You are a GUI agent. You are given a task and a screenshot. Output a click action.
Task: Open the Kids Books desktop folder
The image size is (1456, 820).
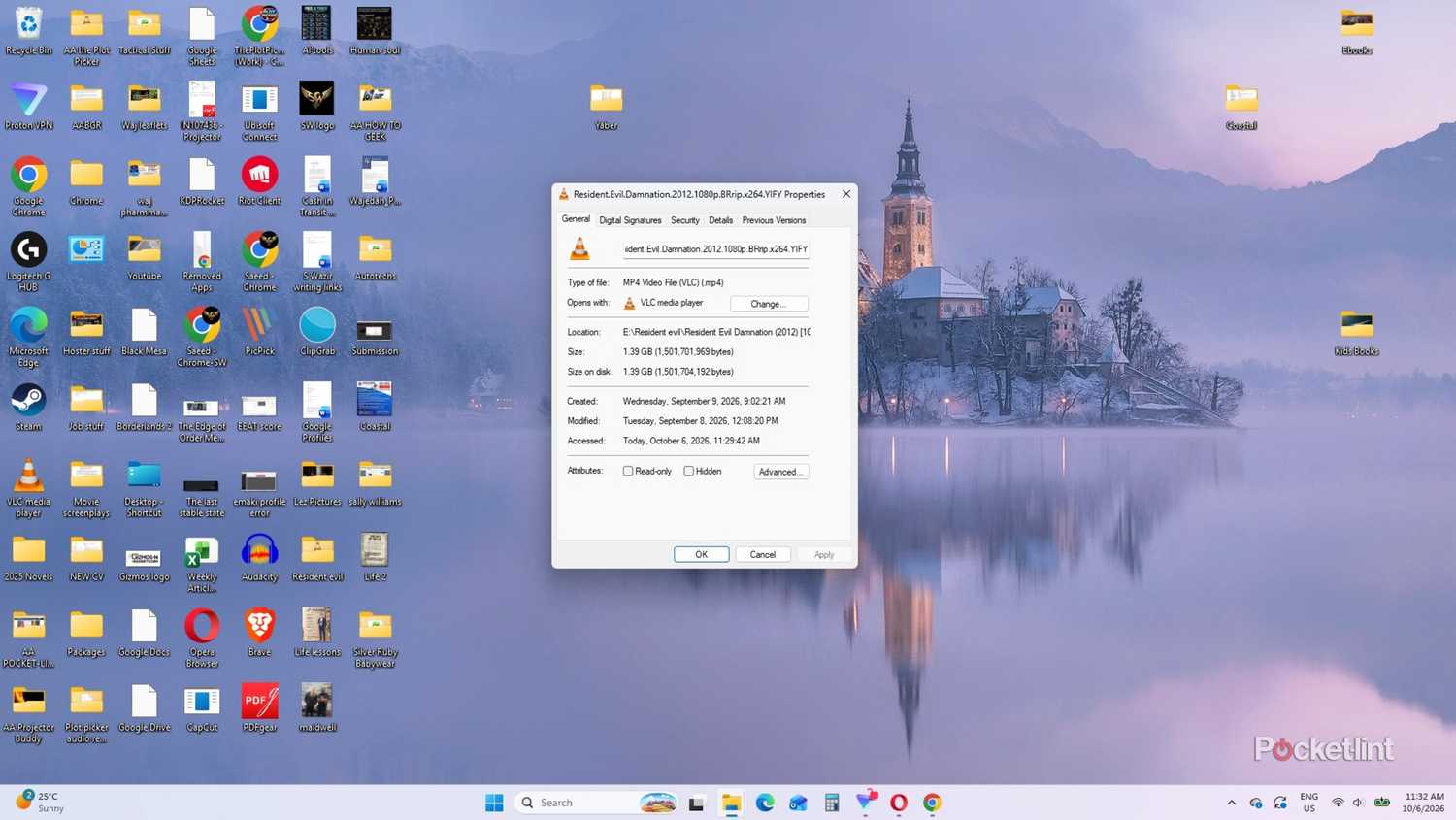tap(1356, 331)
